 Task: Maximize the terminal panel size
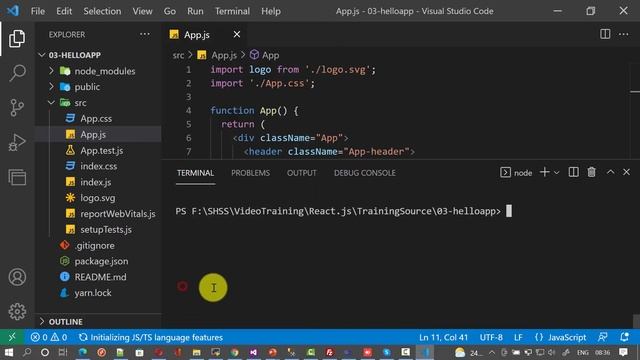click(x=610, y=172)
